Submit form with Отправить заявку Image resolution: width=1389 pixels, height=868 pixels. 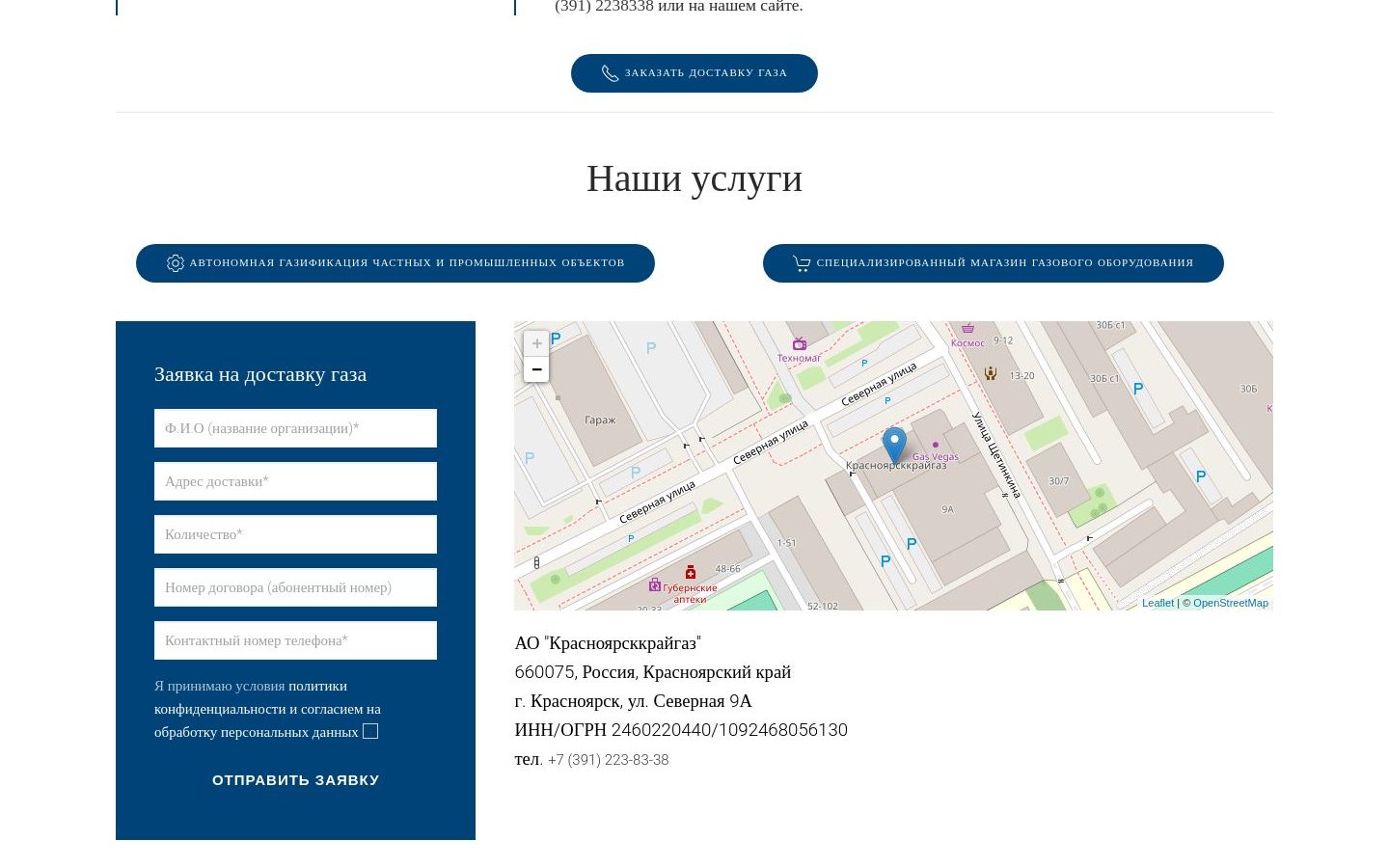[x=295, y=780]
